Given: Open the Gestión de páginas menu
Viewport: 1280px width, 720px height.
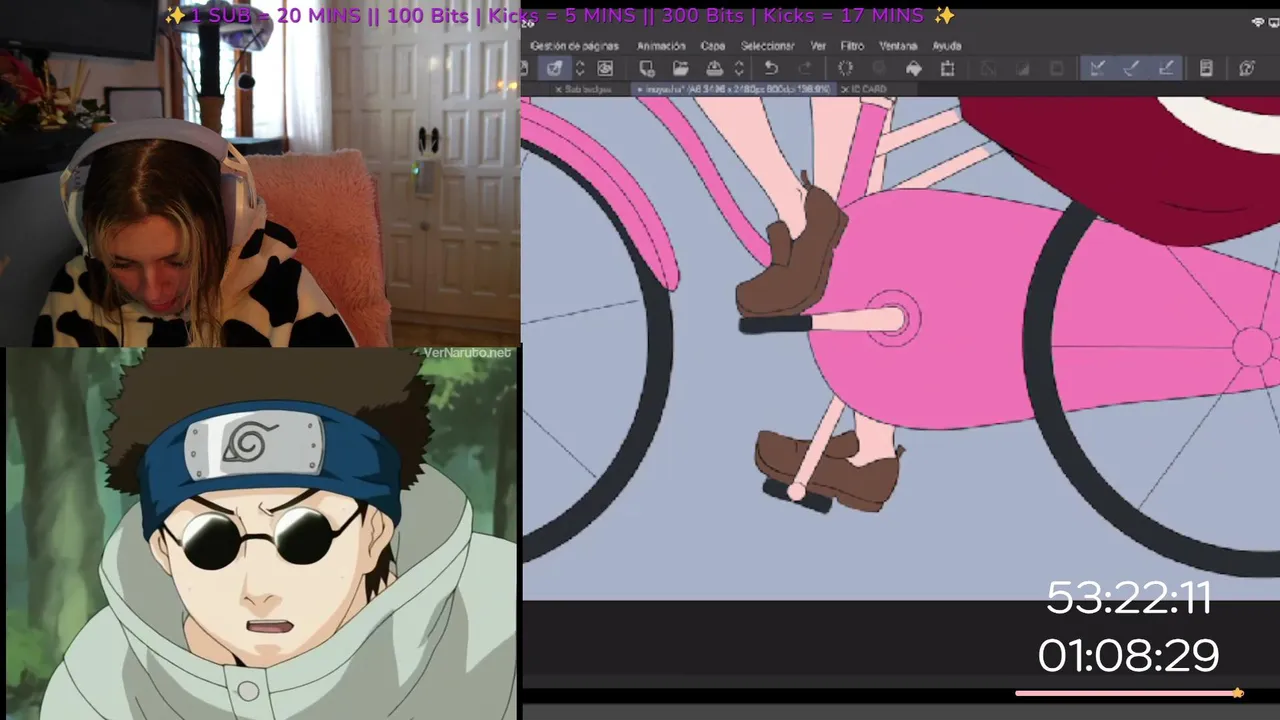Looking at the screenshot, I should 574,46.
